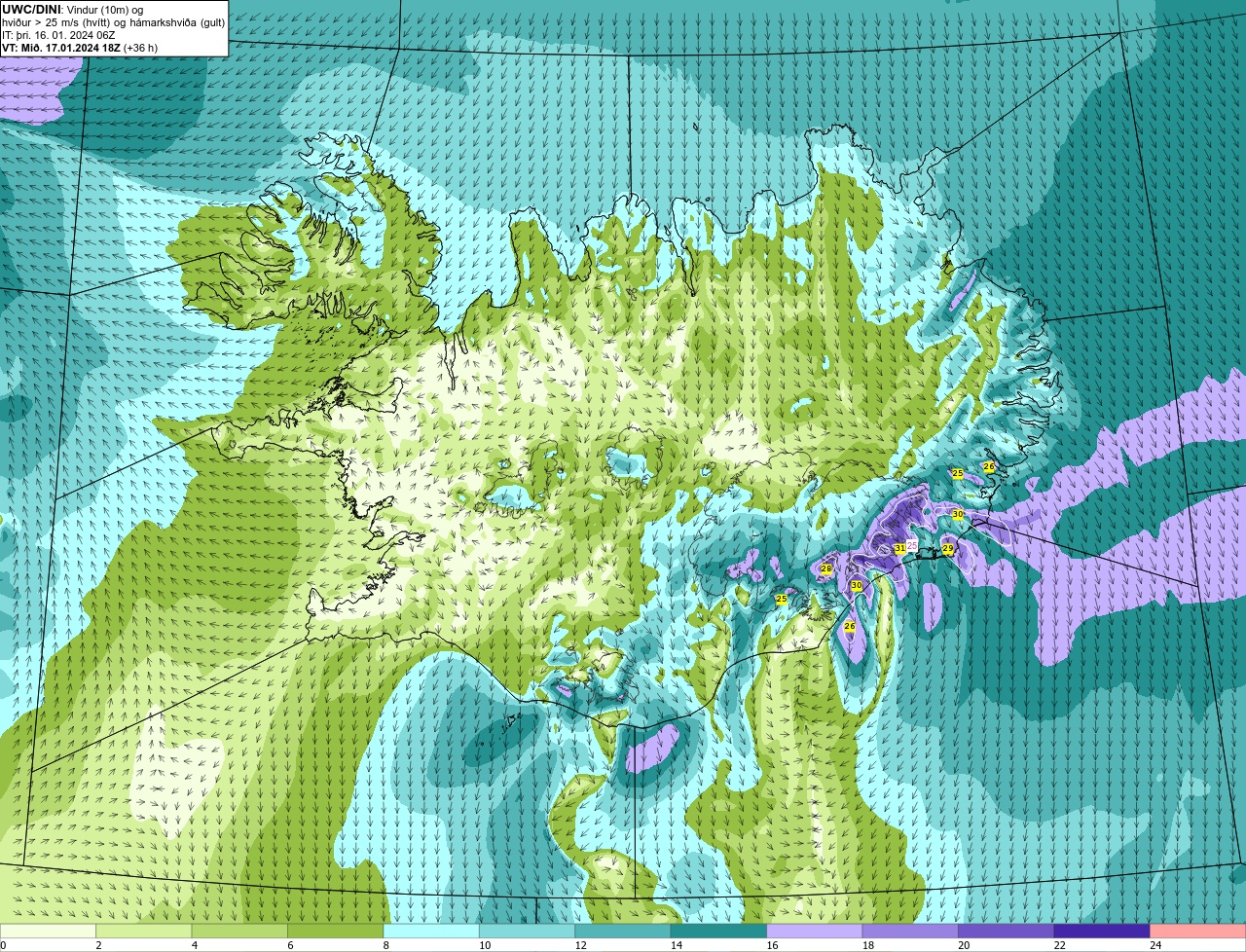Click the 6–8 m/s olive green swatch
Viewport: 1246px width, 952px height.
(x=337, y=931)
